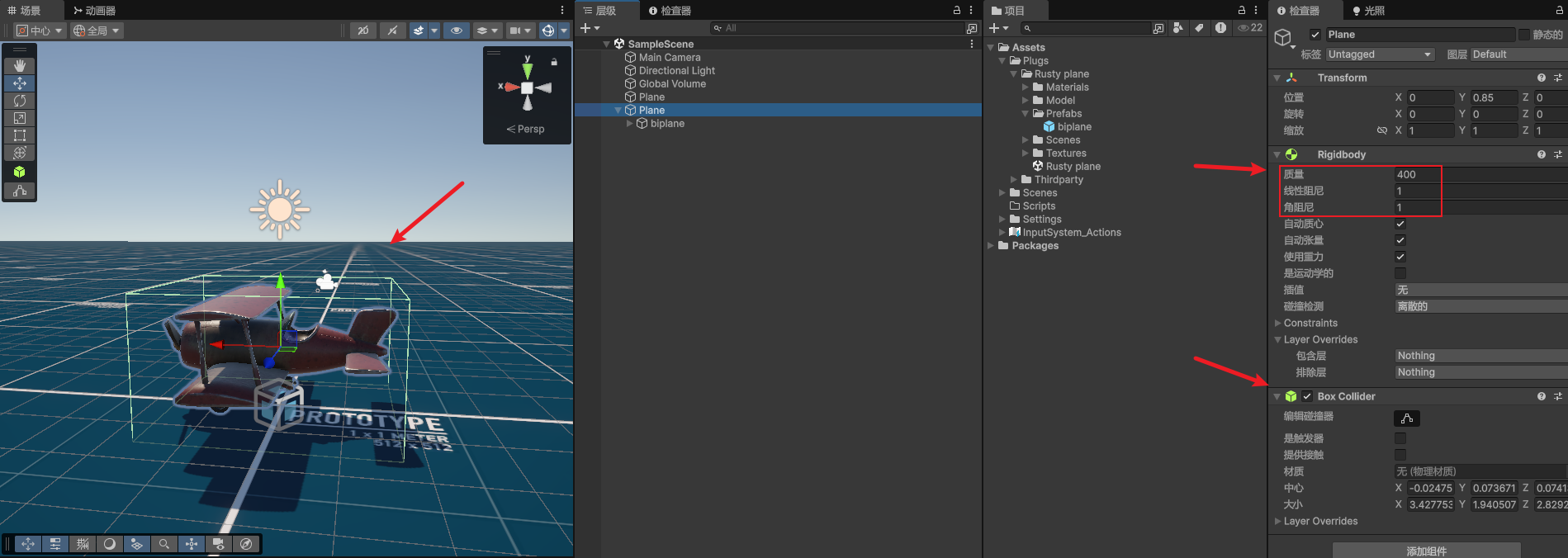Select the Rect transform tool

coord(20,135)
